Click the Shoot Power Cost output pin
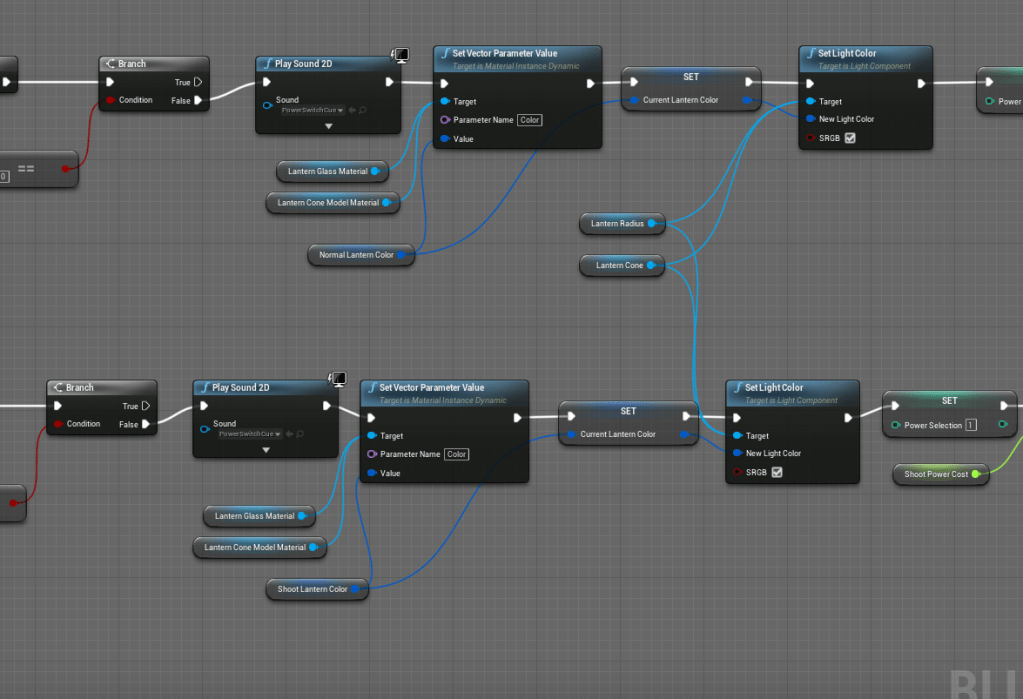 pyautogui.click(x=976, y=474)
